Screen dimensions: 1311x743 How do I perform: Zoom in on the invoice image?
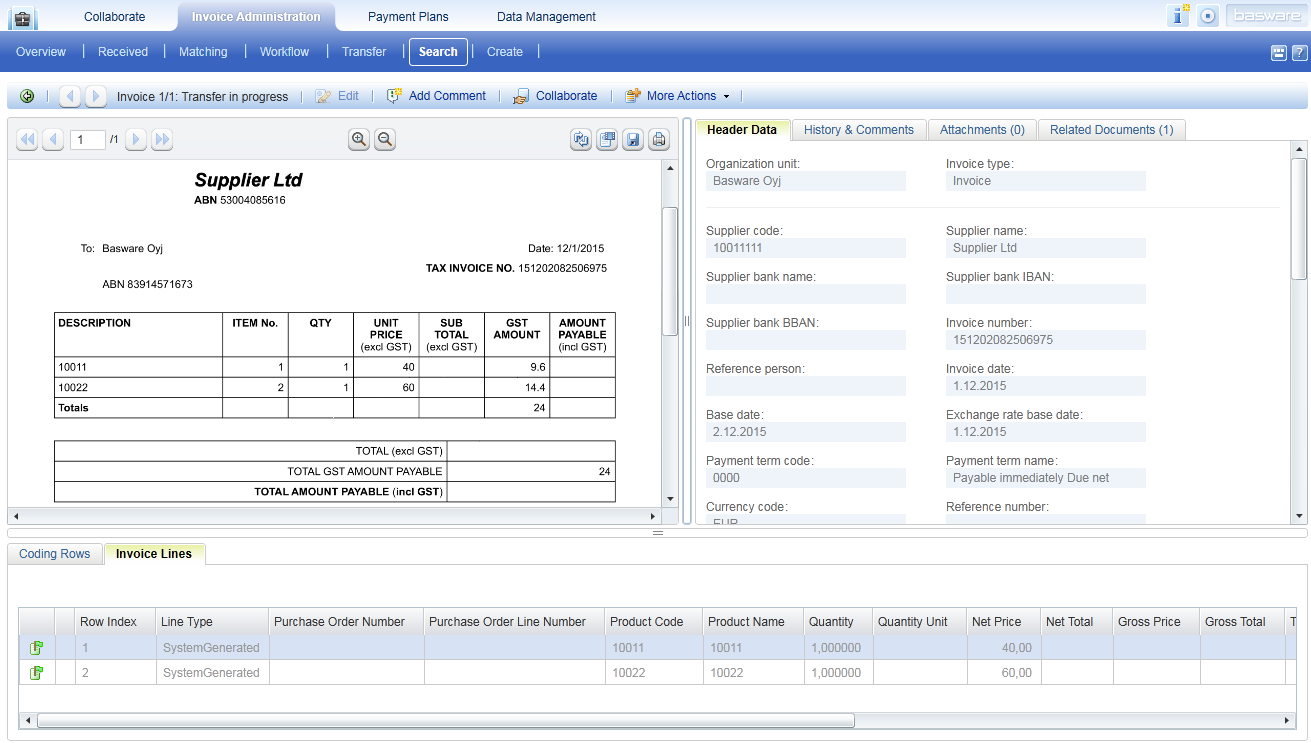359,140
